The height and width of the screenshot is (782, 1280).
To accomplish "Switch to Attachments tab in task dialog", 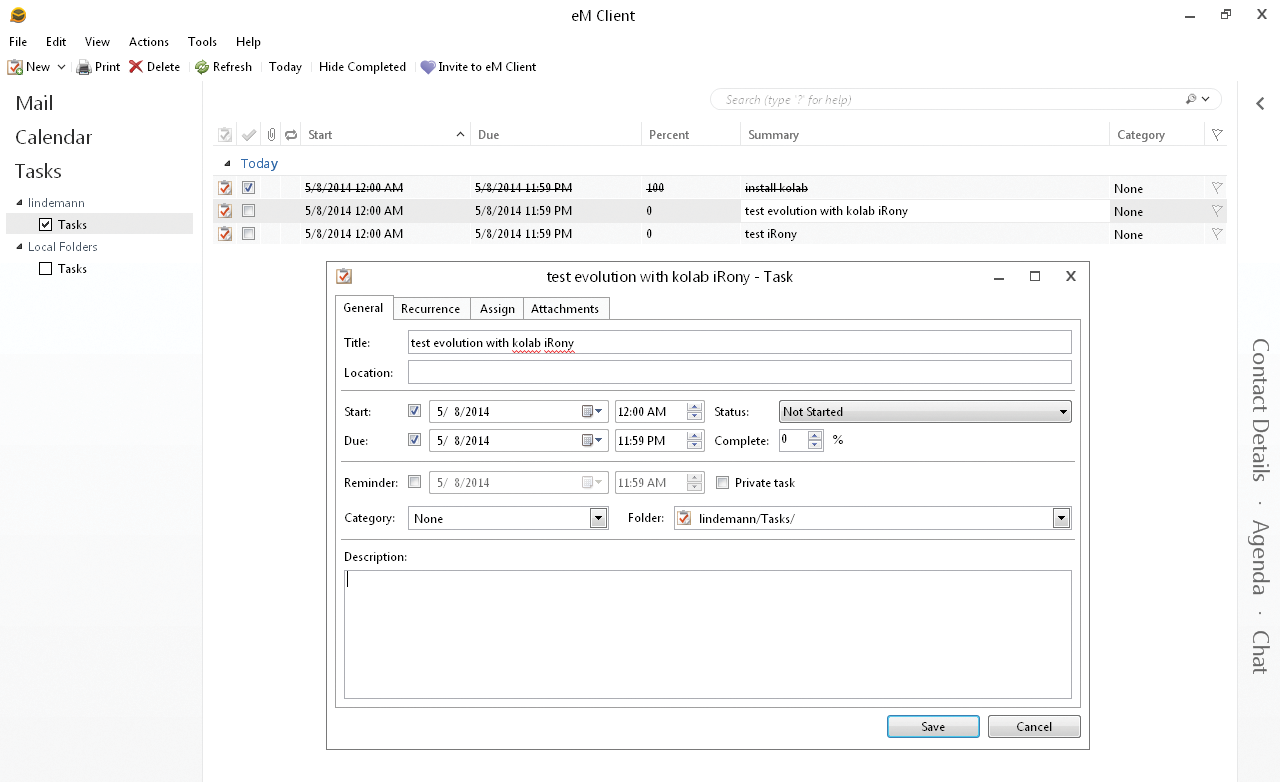I will coord(565,308).
